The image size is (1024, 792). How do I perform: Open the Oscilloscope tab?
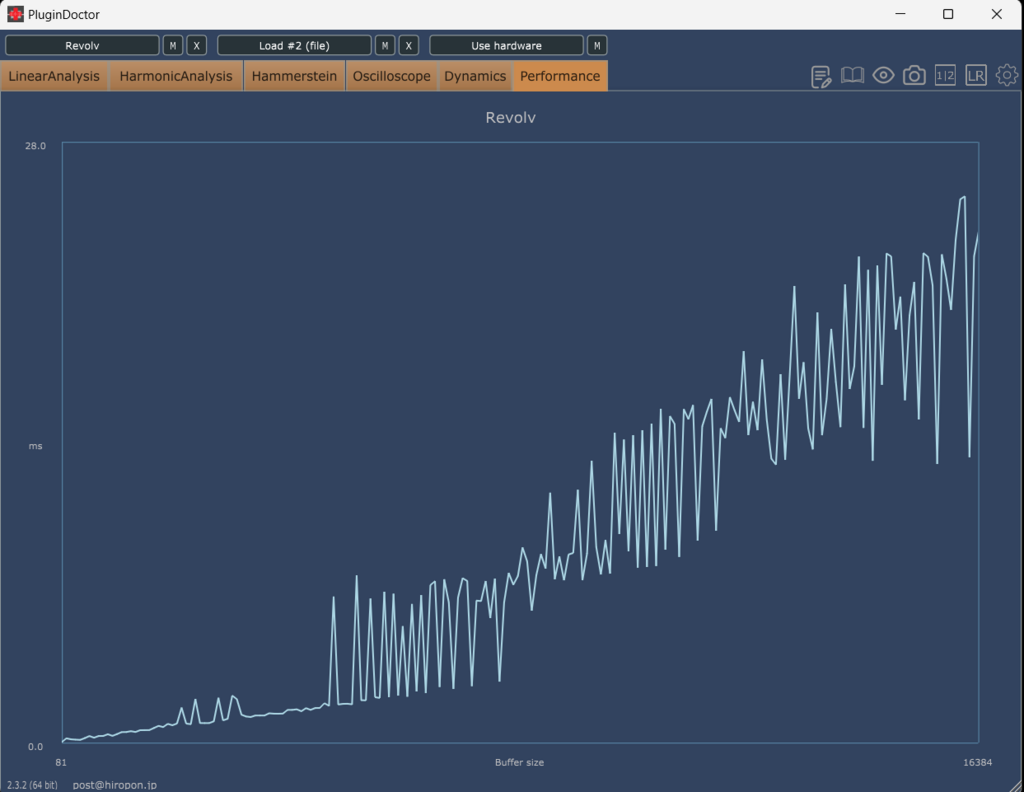coord(392,76)
